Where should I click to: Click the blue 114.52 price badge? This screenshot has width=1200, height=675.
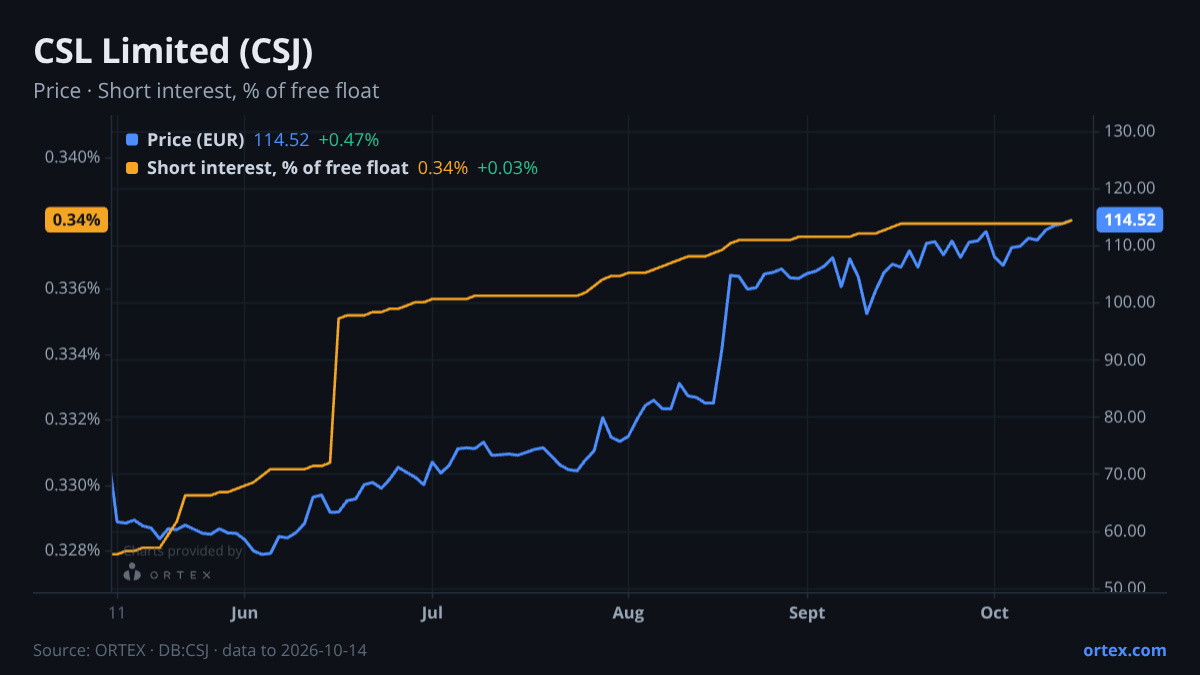click(1129, 220)
